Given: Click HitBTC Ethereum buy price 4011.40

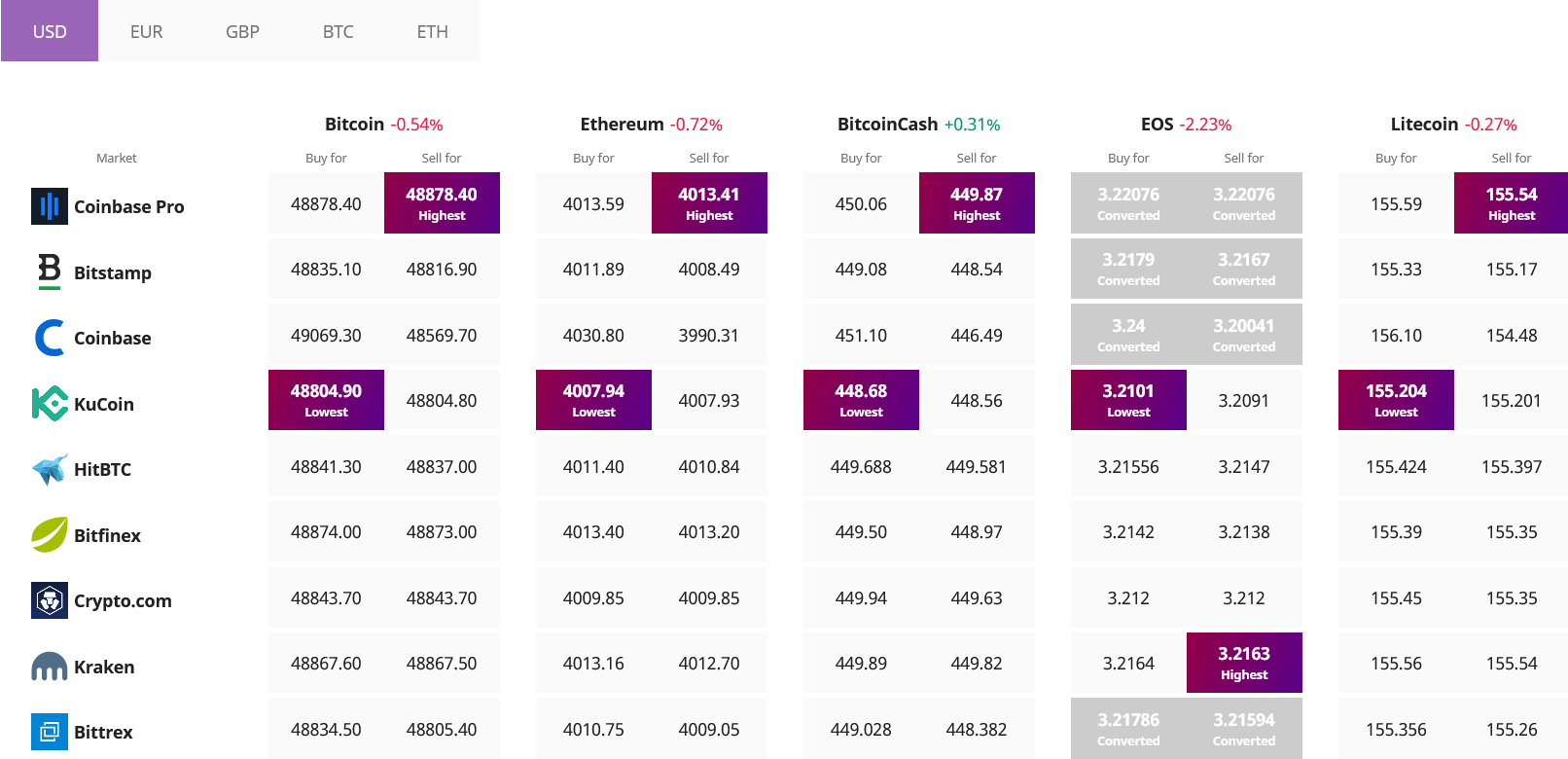Looking at the screenshot, I should point(593,466).
